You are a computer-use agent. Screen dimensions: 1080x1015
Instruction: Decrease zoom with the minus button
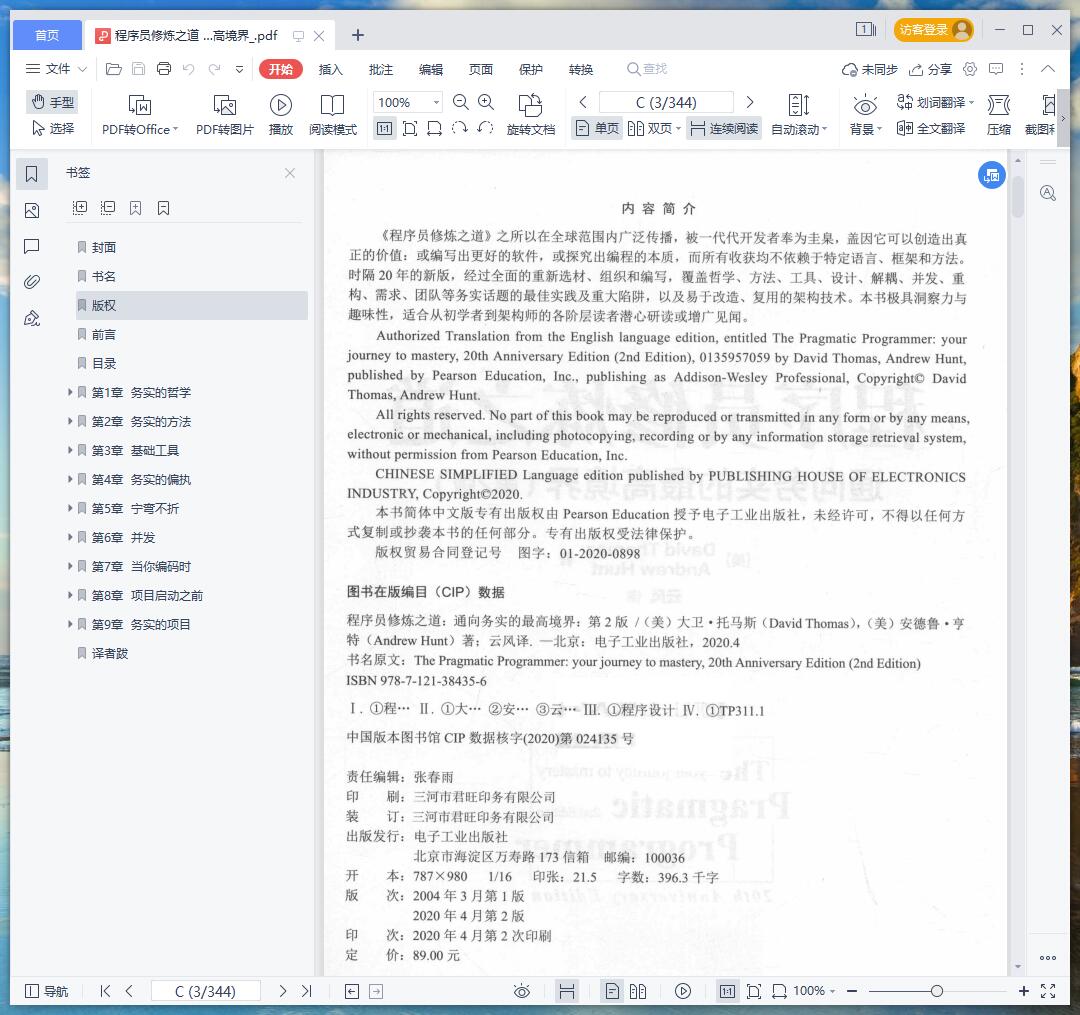click(x=852, y=991)
